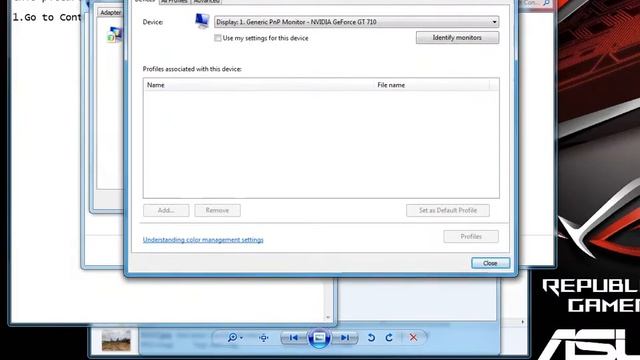
Task: Click Notepad scrollbar down arrow
Action: point(328,317)
